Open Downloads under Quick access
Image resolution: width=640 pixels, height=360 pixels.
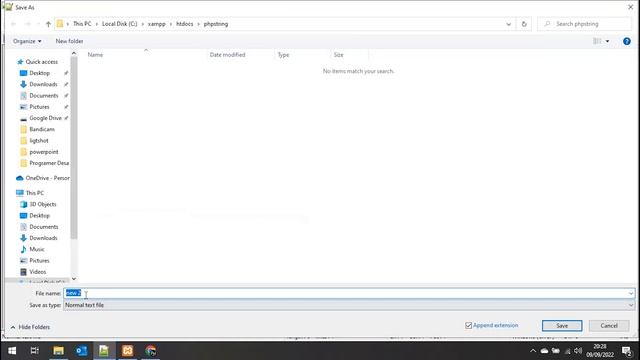tap(43, 84)
